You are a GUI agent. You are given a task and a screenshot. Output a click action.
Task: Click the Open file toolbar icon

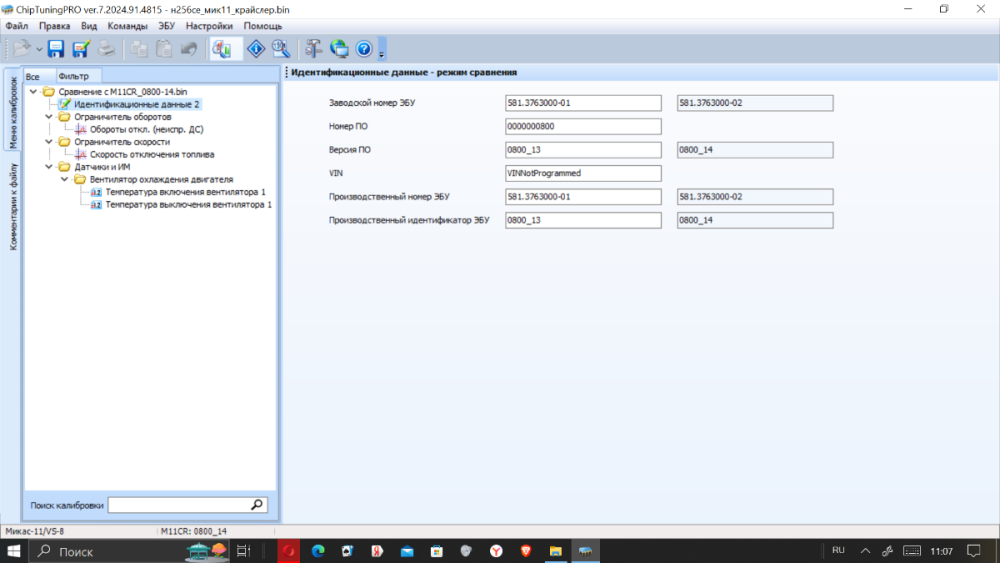(21, 48)
